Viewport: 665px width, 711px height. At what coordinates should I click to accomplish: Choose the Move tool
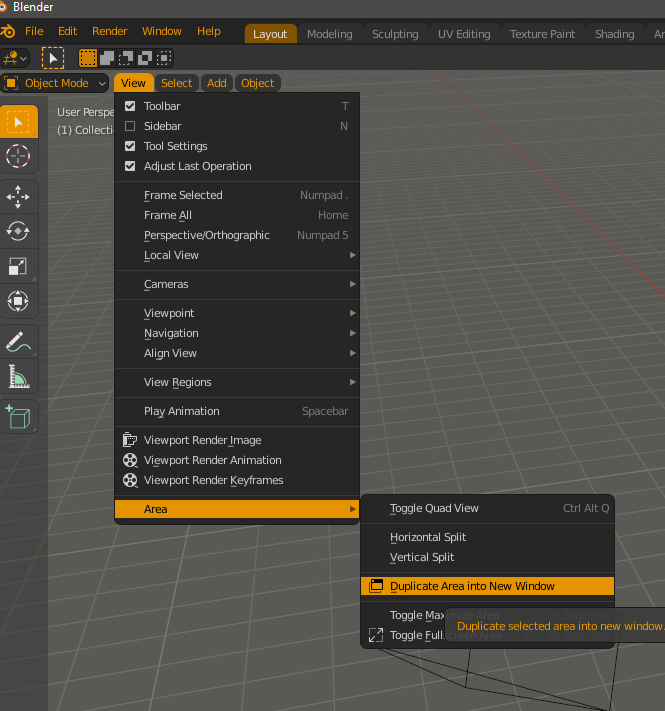tap(19, 197)
